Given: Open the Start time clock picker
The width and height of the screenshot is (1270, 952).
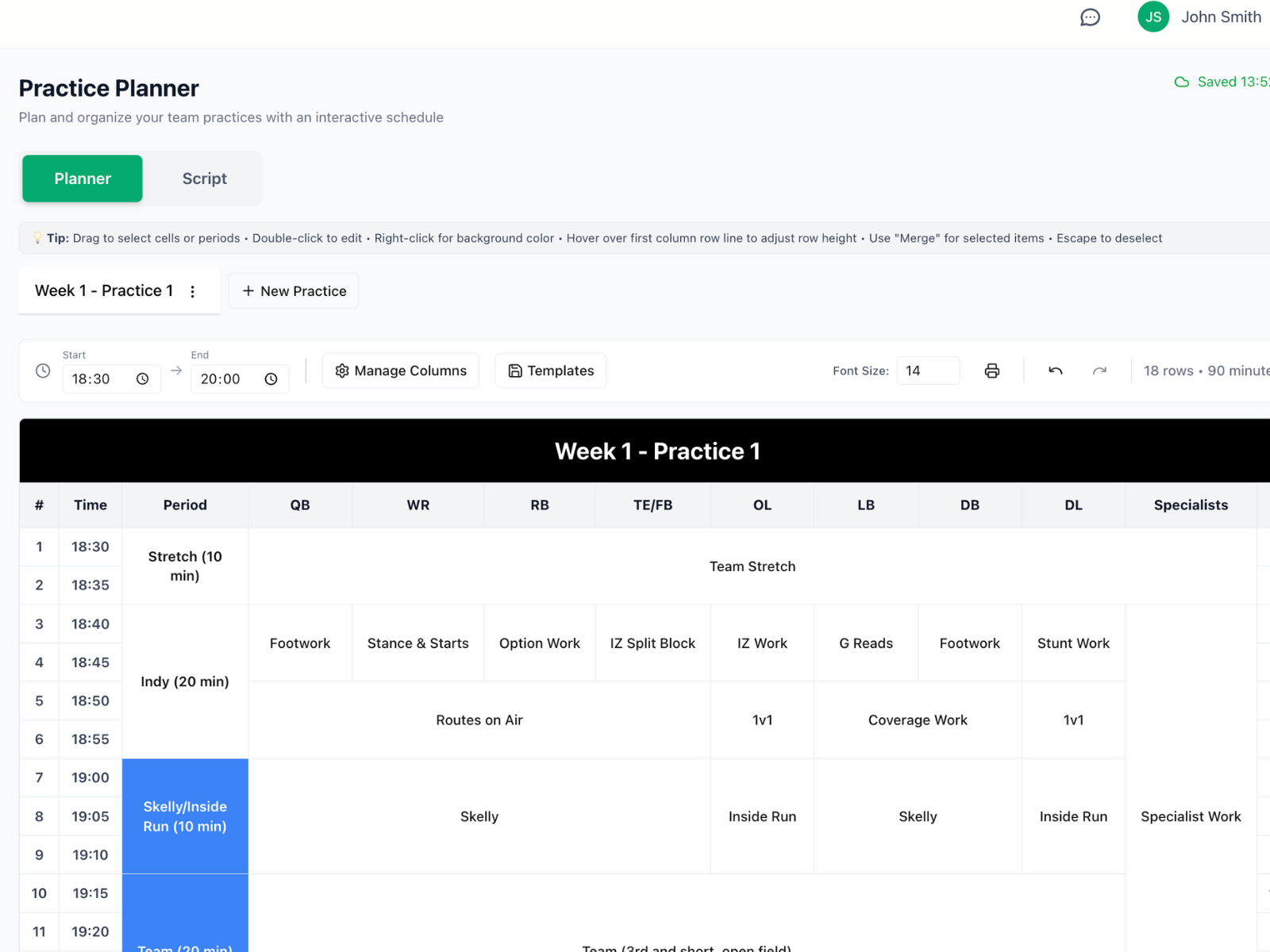Looking at the screenshot, I should click(144, 378).
